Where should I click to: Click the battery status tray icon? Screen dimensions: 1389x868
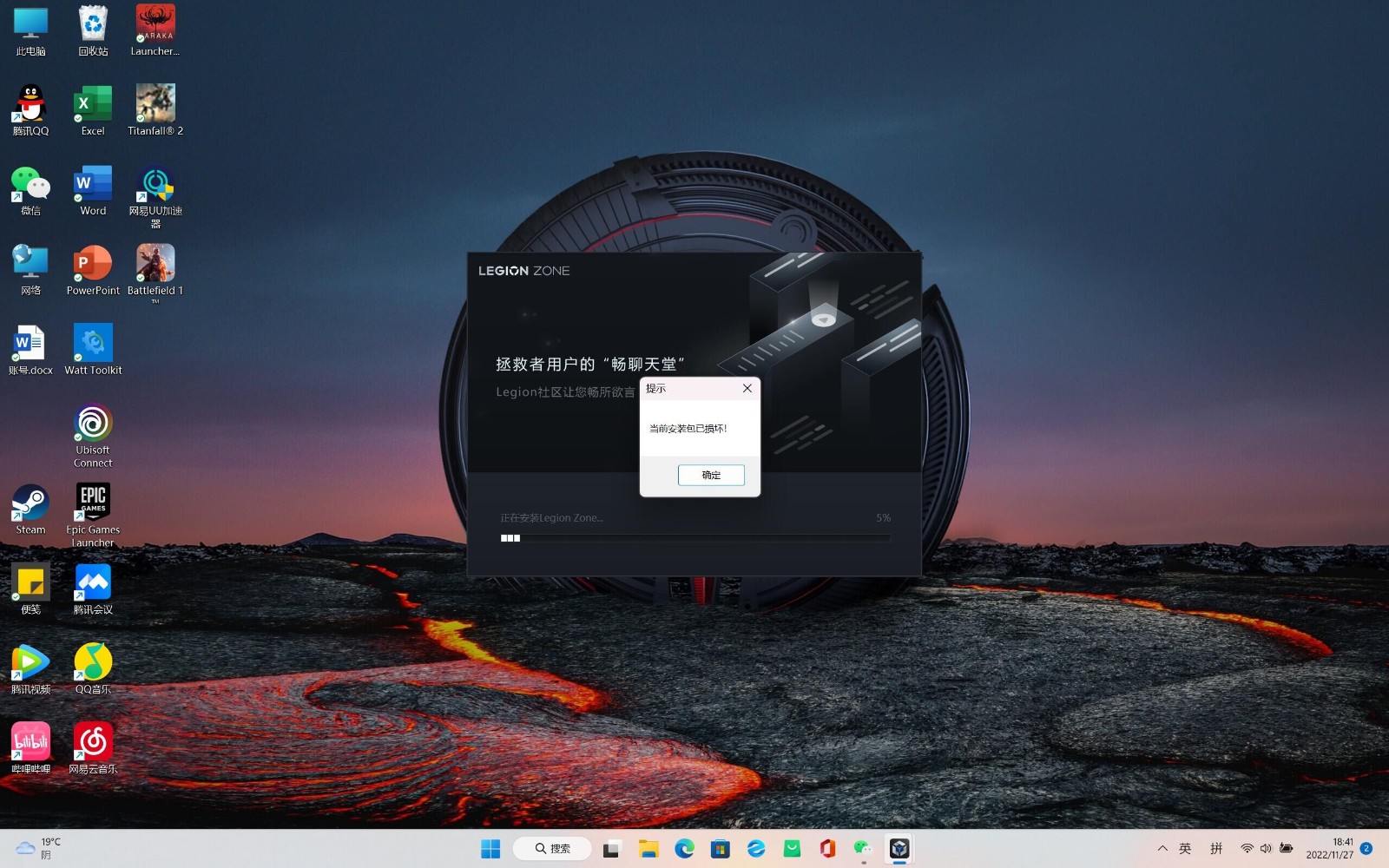point(1287,848)
